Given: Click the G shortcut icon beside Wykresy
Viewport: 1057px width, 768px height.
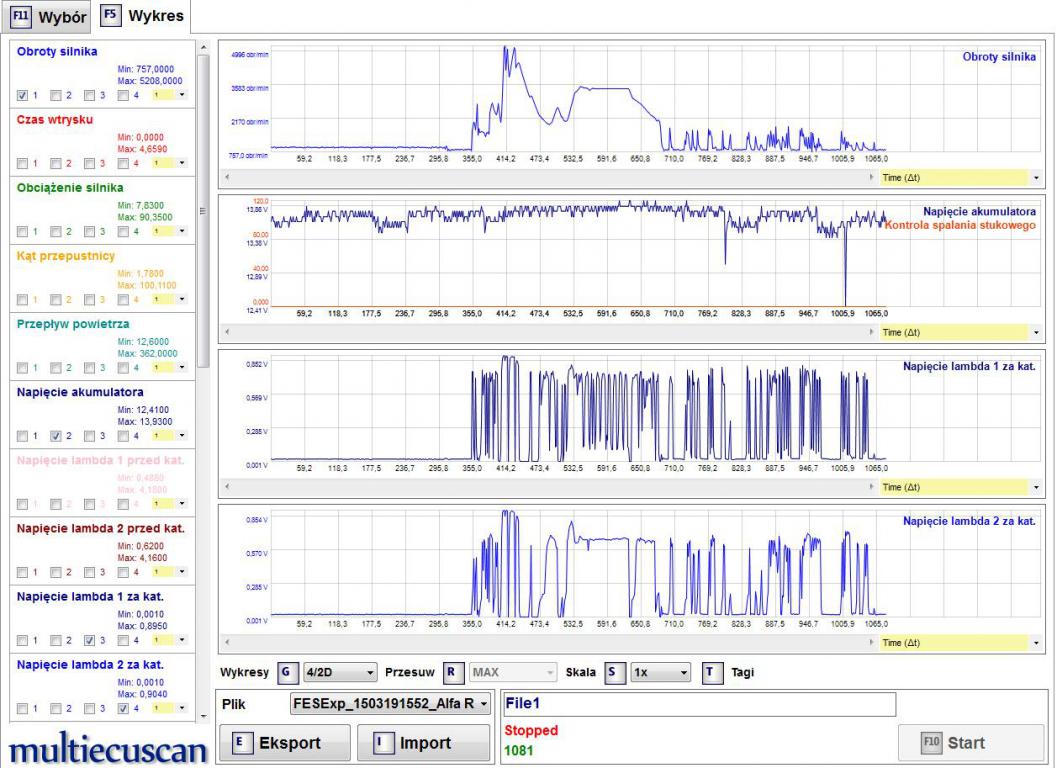Looking at the screenshot, I should click(285, 672).
